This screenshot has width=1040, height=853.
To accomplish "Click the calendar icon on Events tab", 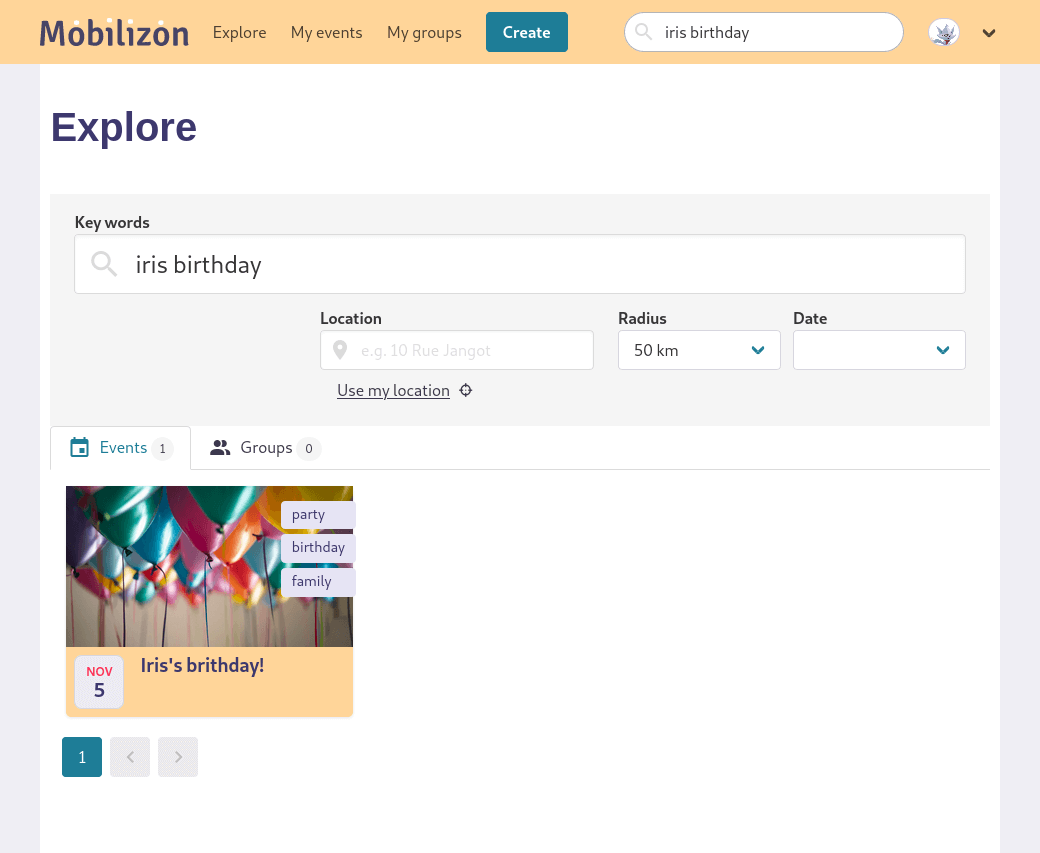I will [x=80, y=448].
